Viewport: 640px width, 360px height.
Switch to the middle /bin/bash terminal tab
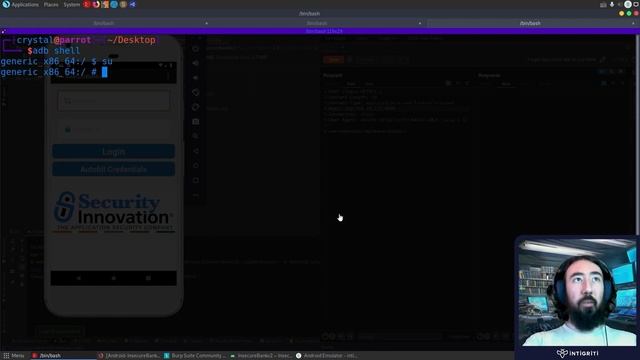tap(317, 23)
